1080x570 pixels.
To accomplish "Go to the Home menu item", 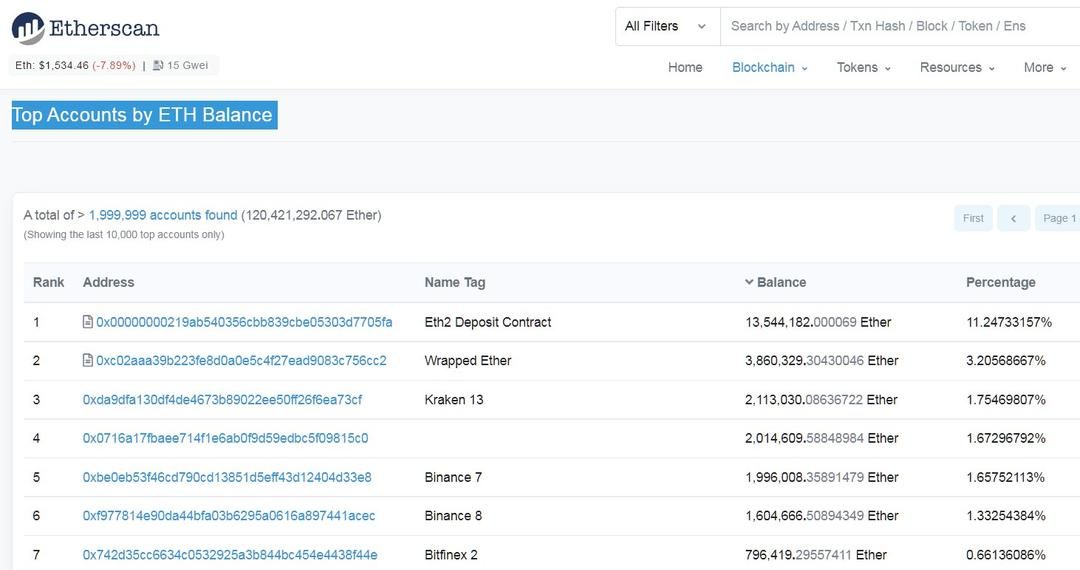I will (685, 67).
